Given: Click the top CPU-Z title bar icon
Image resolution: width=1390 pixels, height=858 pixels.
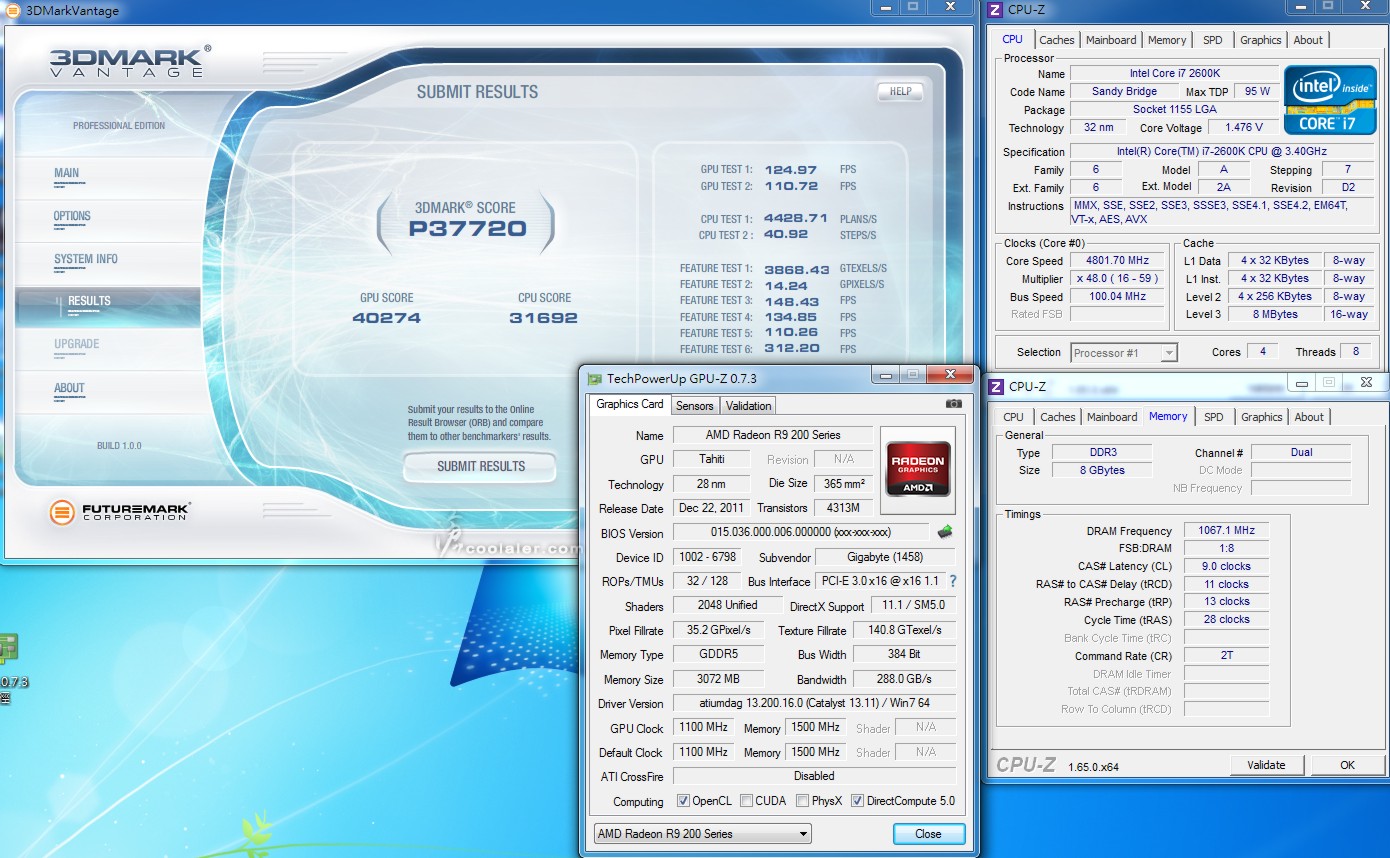Looking at the screenshot, I should click(994, 10).
